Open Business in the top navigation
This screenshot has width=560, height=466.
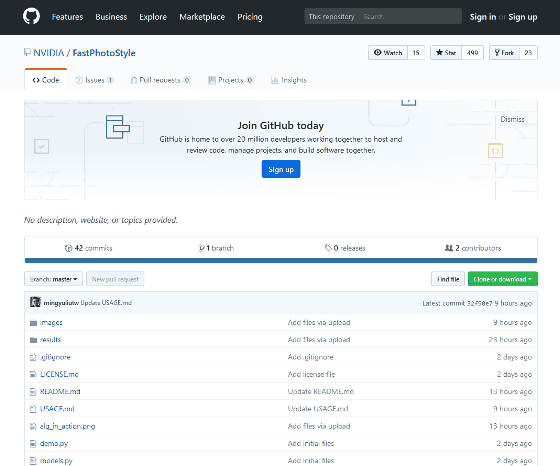[111, 17]
